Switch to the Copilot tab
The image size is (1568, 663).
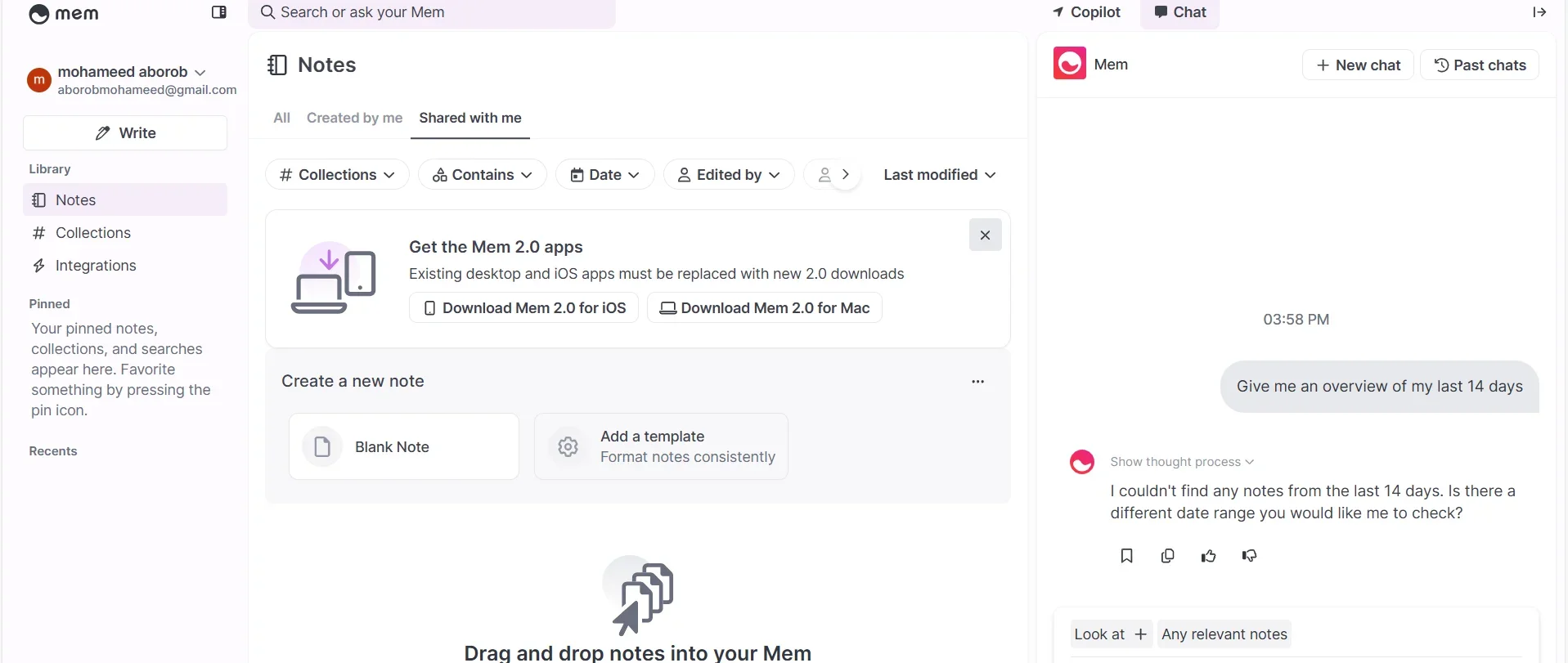coord(1086,12)
